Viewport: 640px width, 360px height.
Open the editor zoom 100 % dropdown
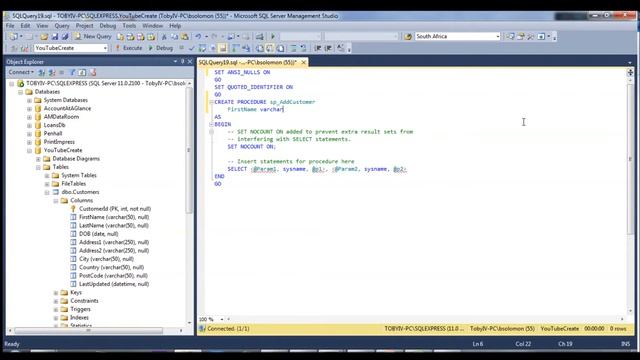click(x=222, y=319)
